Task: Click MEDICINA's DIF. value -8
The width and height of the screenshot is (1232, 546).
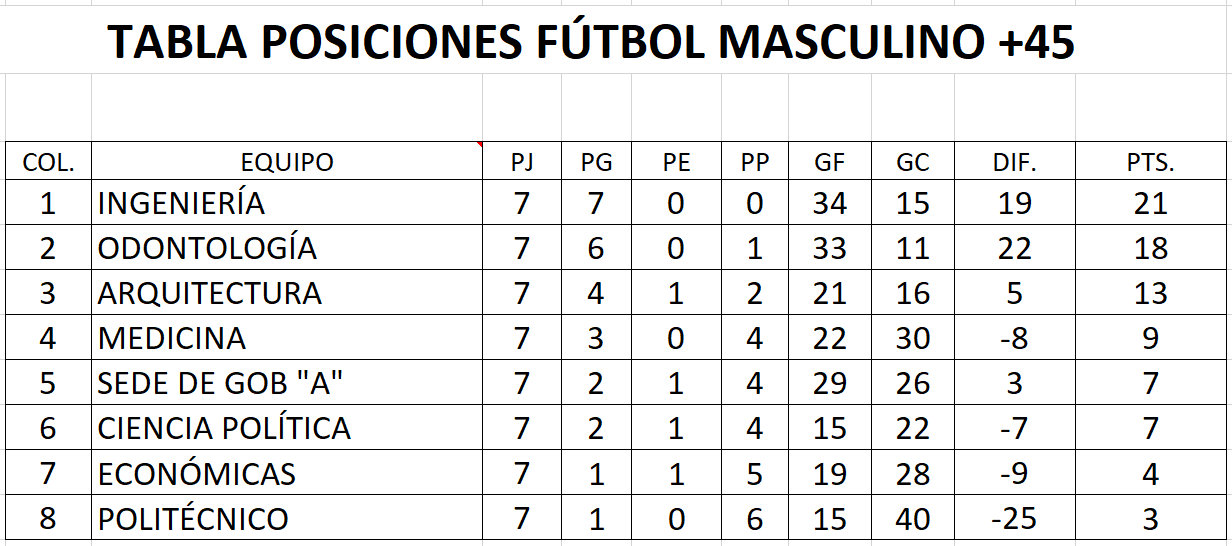Action: pos(1014,338)
